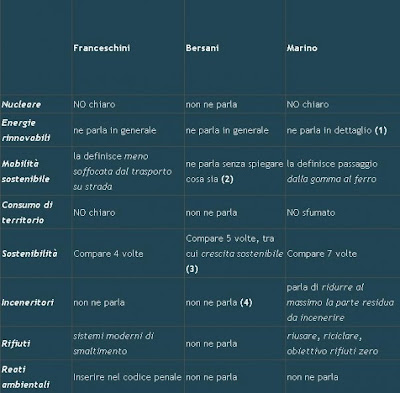Image resolution: width=400 pixels, height=393 pixels.
Task: Click the 'NO sfumato' cell
Action: pos(311,212)
